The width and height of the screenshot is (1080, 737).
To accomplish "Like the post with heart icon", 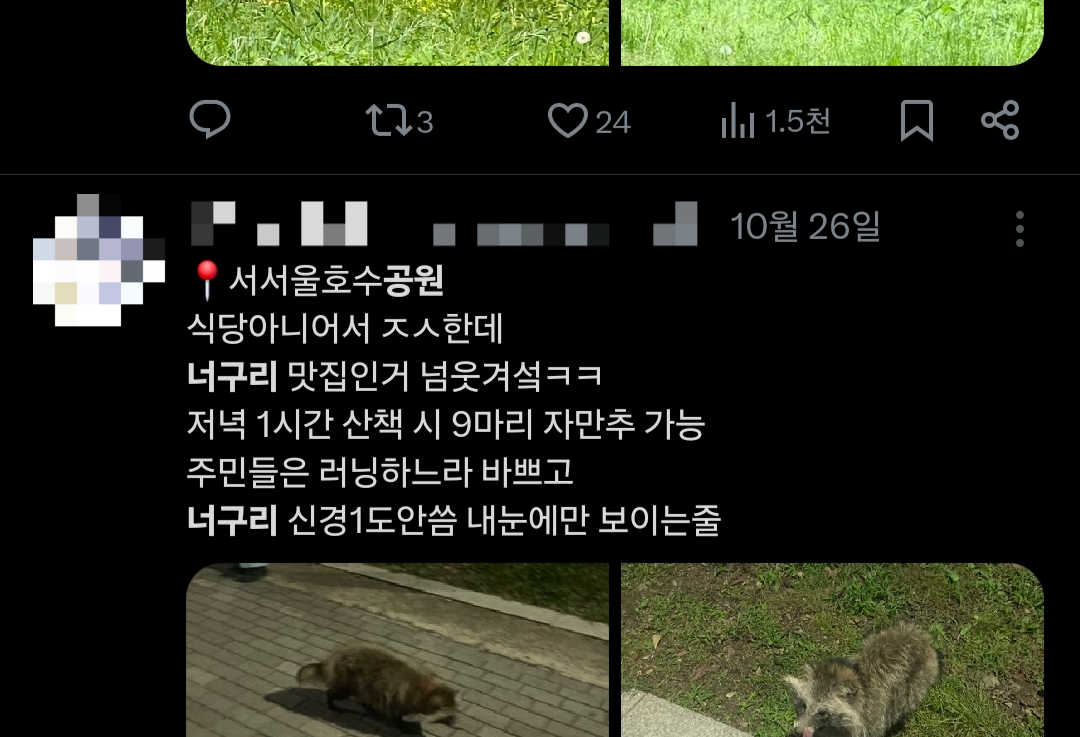I will pyautogui.click(x=568, y=121).
